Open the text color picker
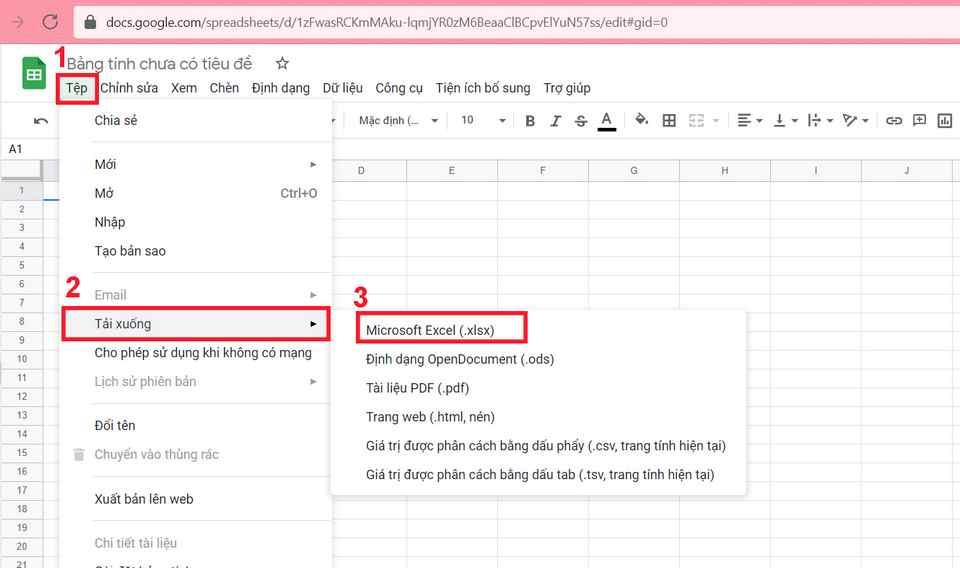The height and width of the screenshot is (568, 960). [606, 121]
